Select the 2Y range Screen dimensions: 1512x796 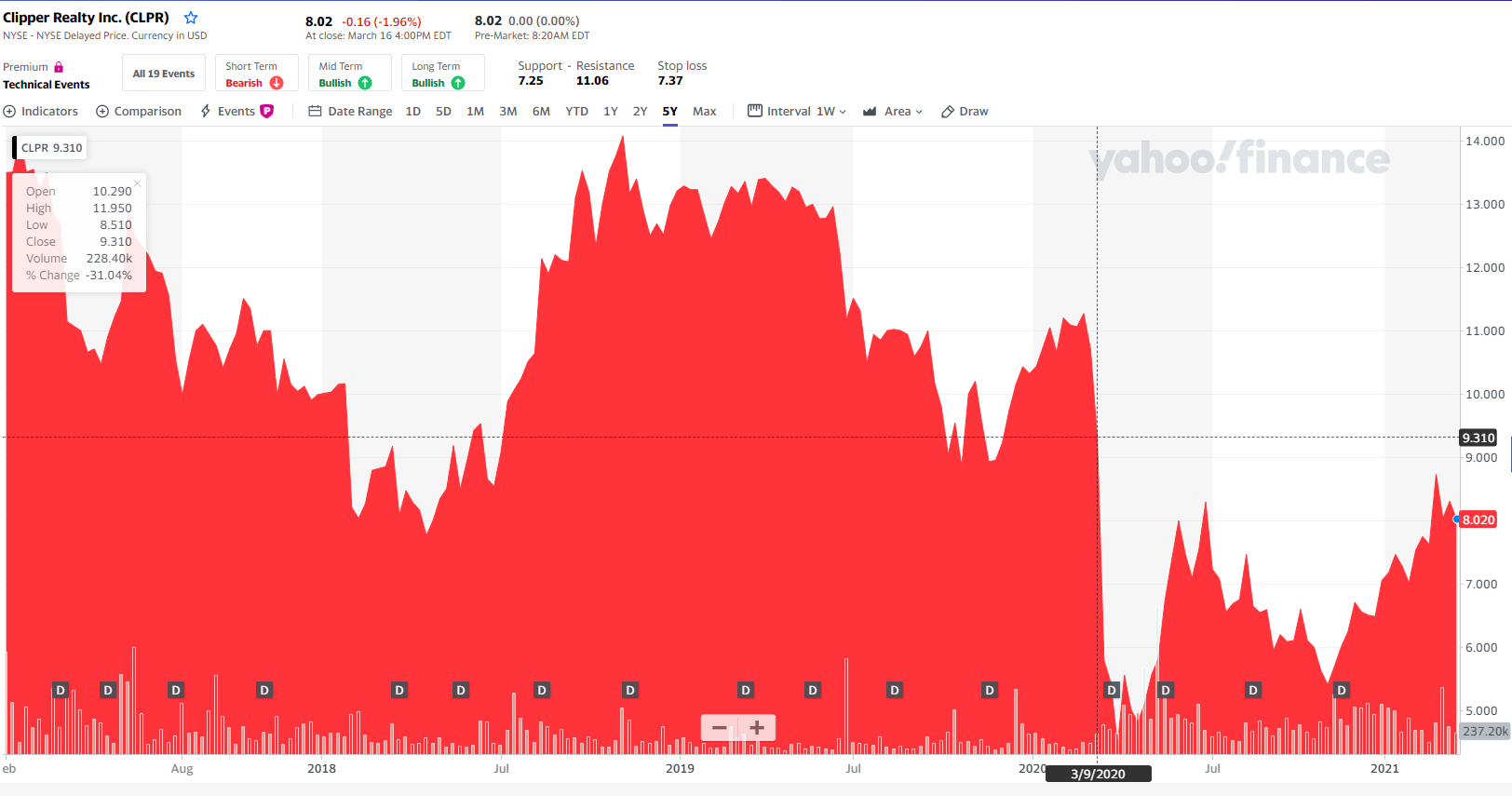click(641, 111)
